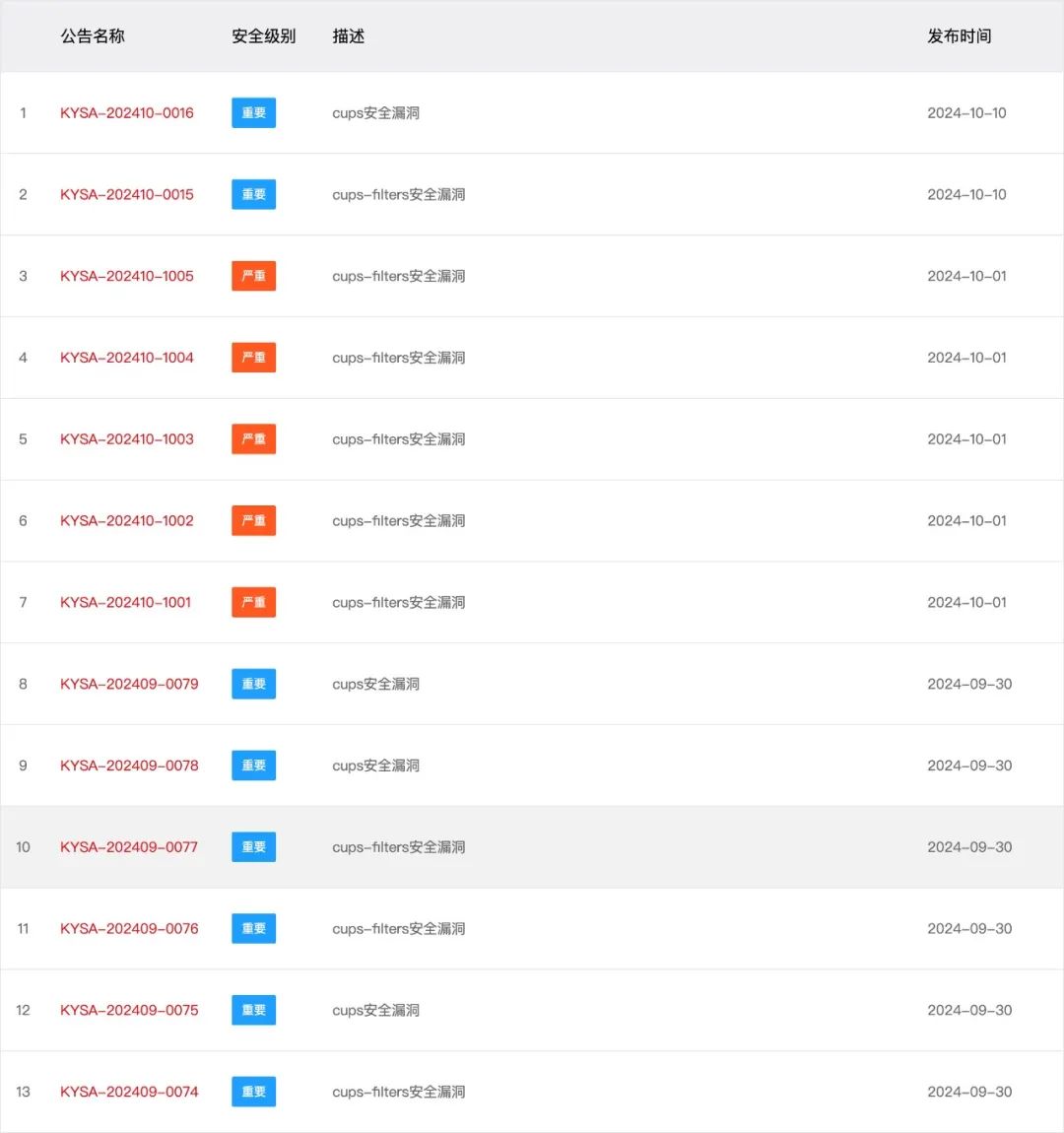Click the 严重 badge for KYSA-202410-1004
1064x1133 pixels.
[253, 358]
